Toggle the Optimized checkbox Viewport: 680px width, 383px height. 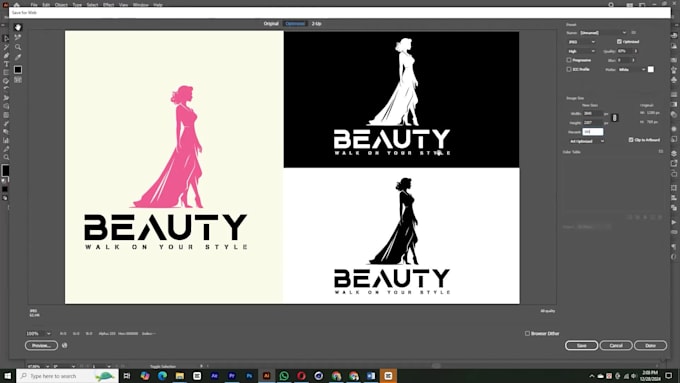pyautogui.click(x=619, y=42)
